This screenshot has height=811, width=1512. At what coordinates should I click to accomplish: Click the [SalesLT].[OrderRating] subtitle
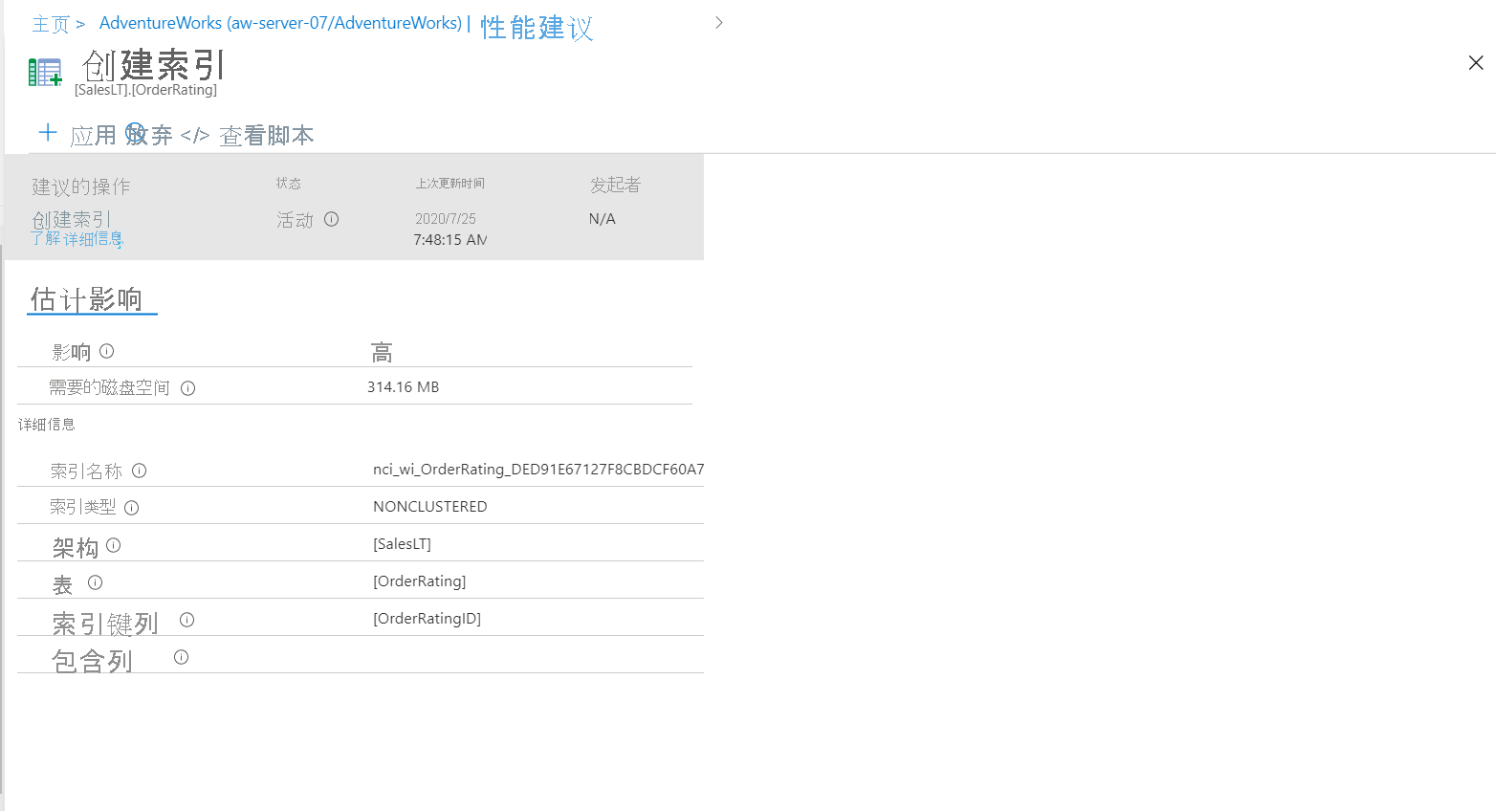[x=145, y=90]
